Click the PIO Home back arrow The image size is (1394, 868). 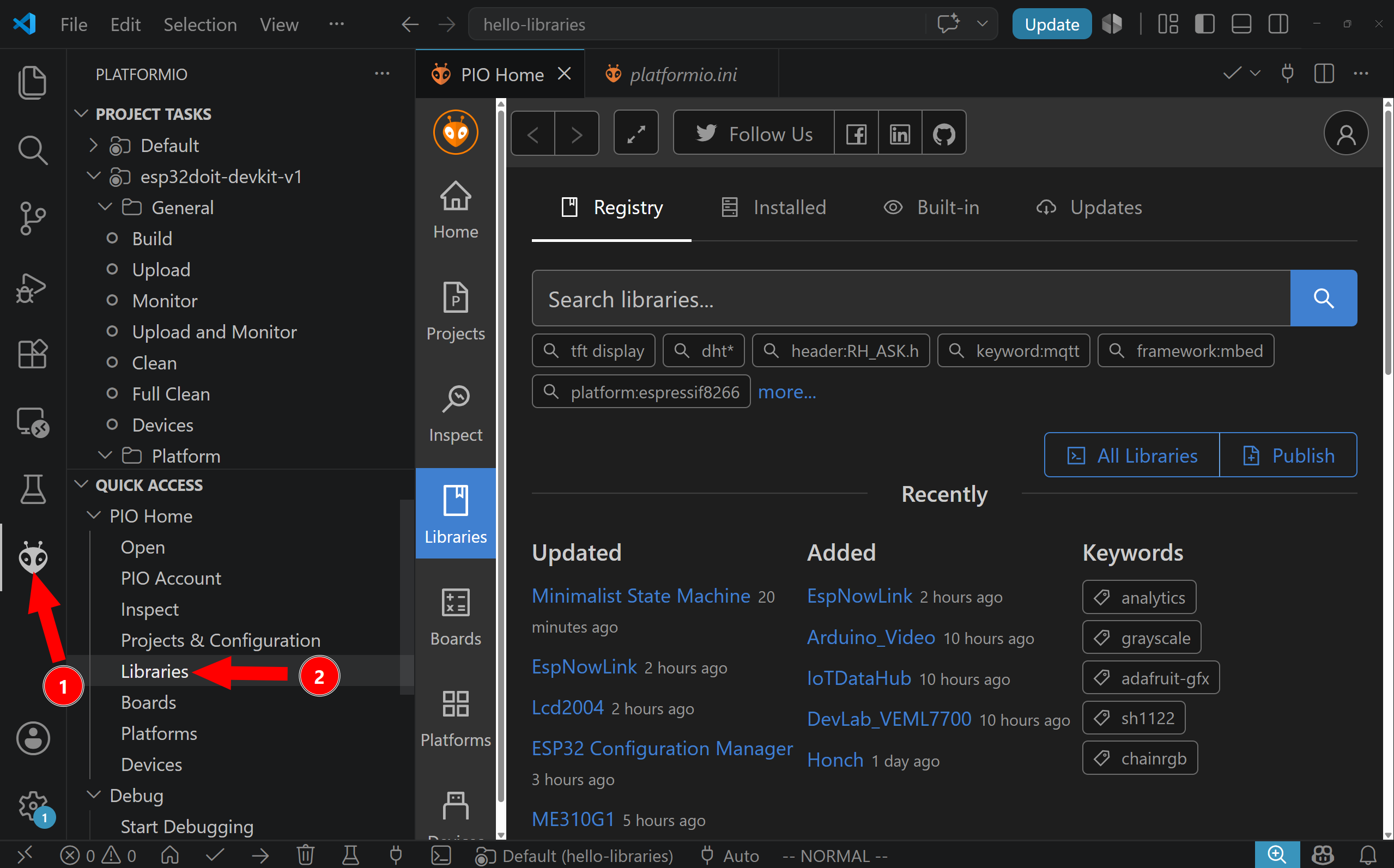point(533,133)
